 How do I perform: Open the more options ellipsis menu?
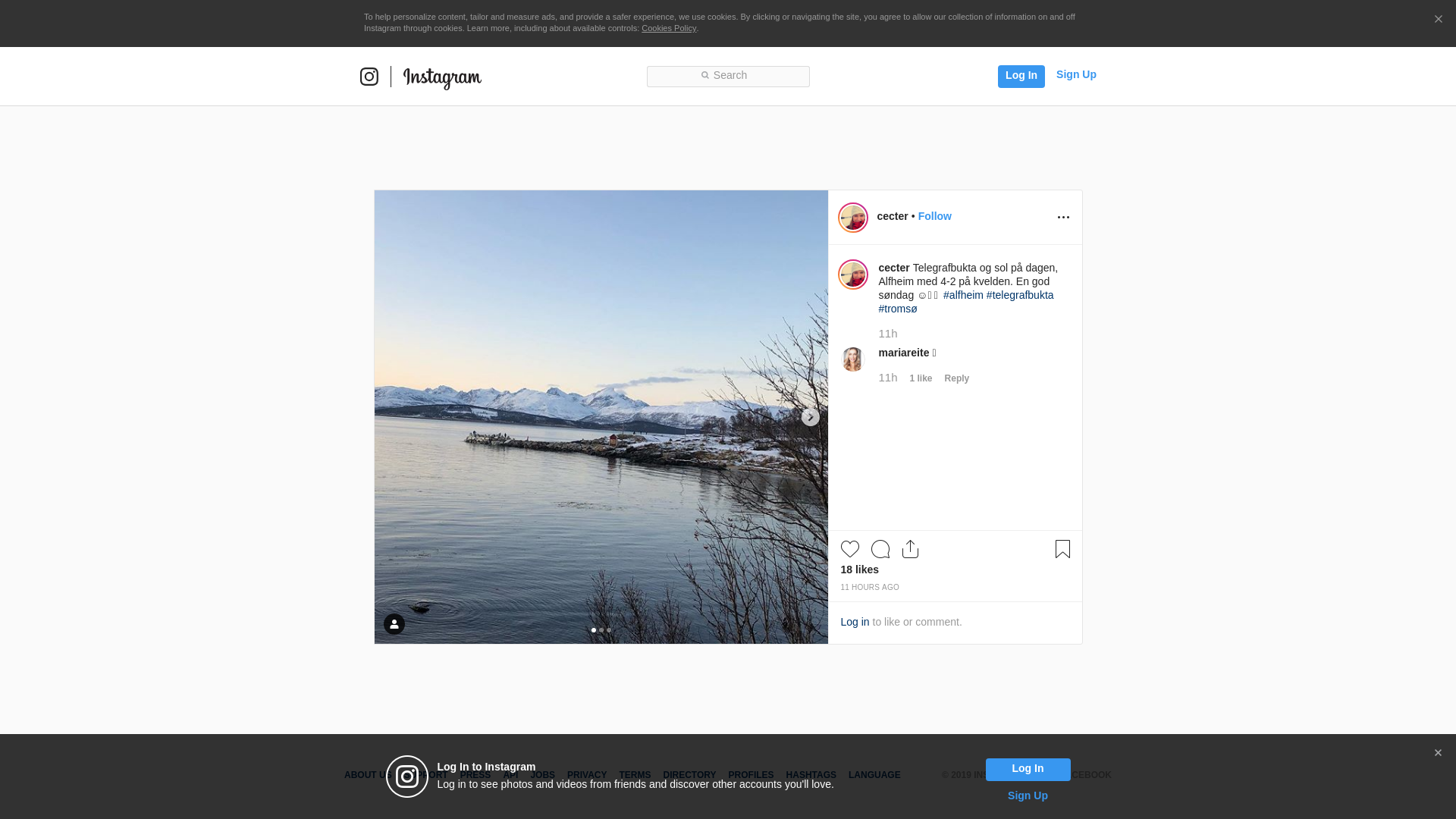pos(1063,218)
